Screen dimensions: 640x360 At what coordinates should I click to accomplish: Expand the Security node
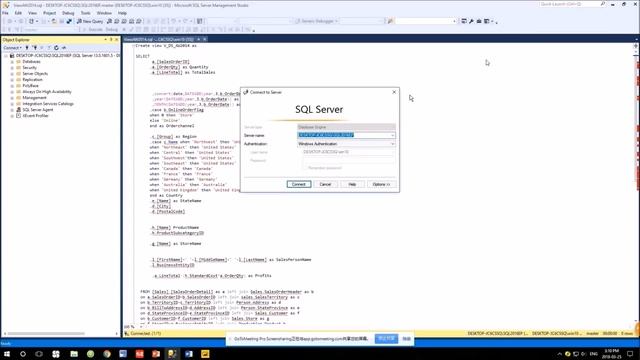12,68
